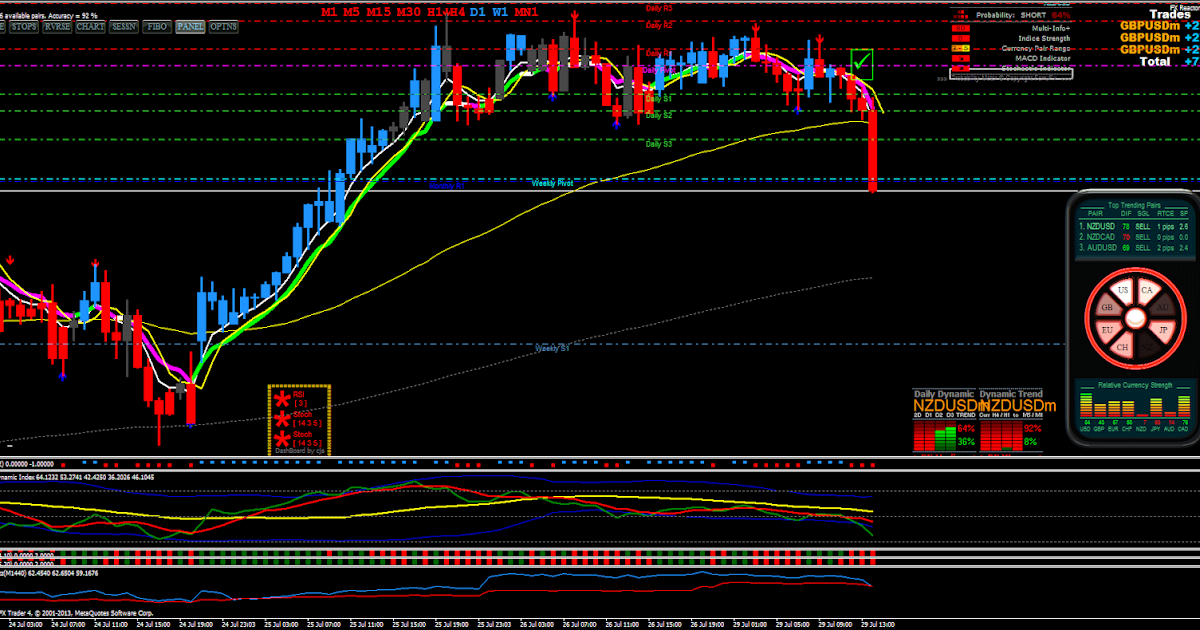Select NZDUSD row in Top Trending Pairs

[1134, 226]
